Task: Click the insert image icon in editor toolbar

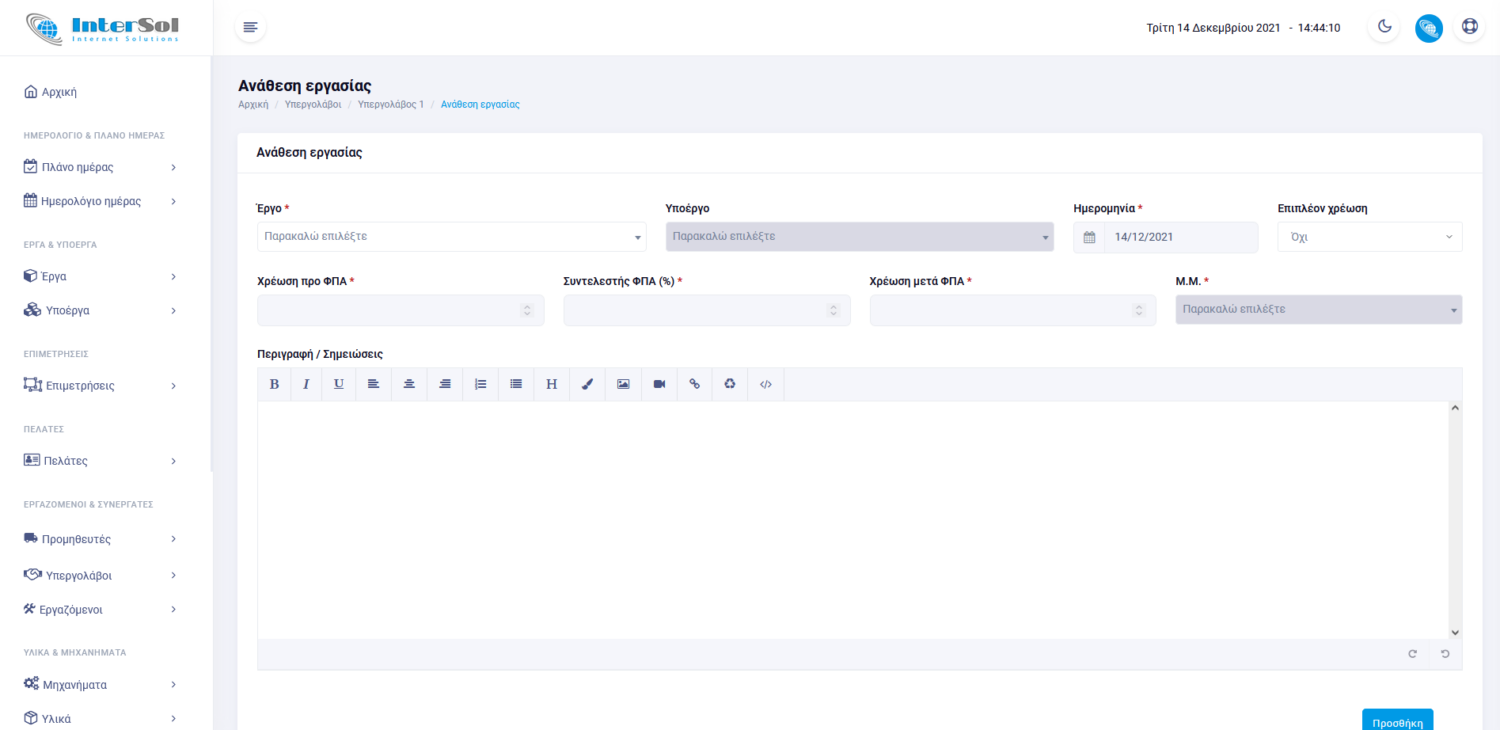Action: coord(623,384)
